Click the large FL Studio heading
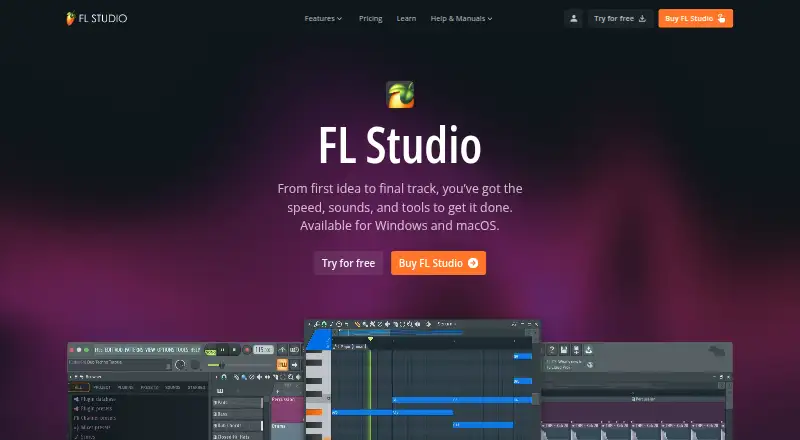The width and height of the screenshot is (800, 440). pos(400,146)
